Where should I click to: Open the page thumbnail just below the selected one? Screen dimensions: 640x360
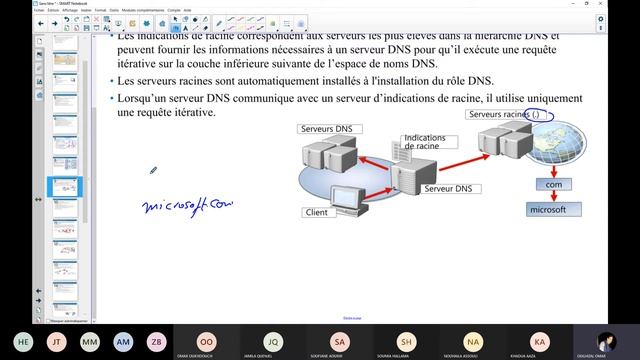pos(65,208)
